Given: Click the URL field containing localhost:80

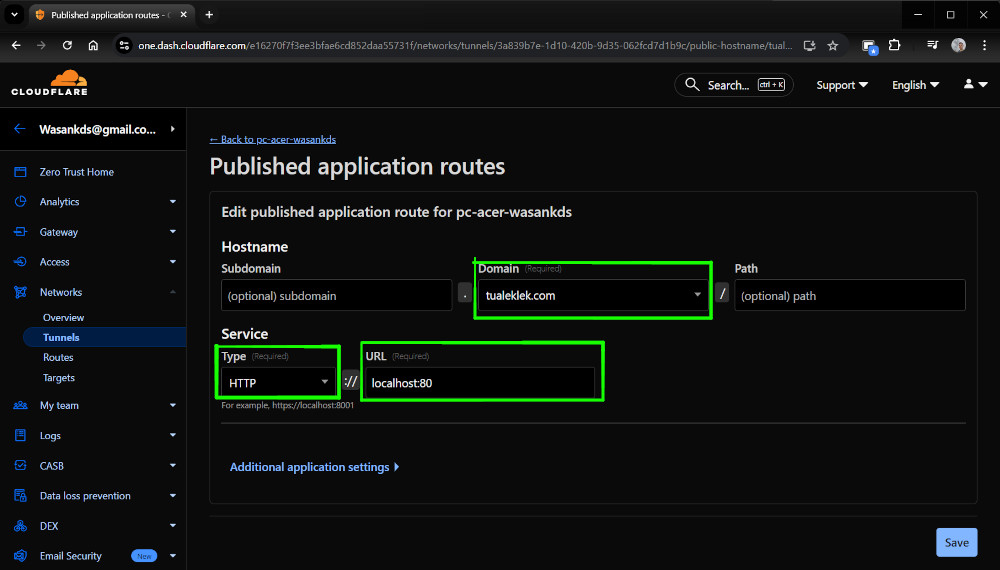Looking at the screenshot, I should pos(479,382).
